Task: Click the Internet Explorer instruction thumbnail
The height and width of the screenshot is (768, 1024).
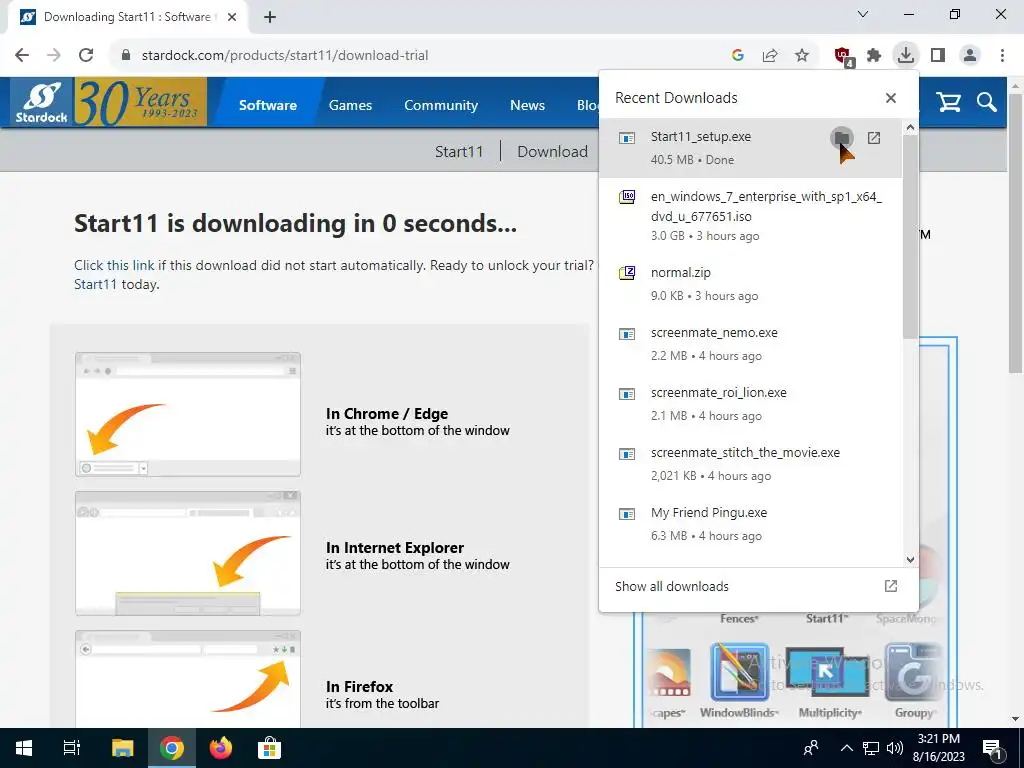Action: 188,553
